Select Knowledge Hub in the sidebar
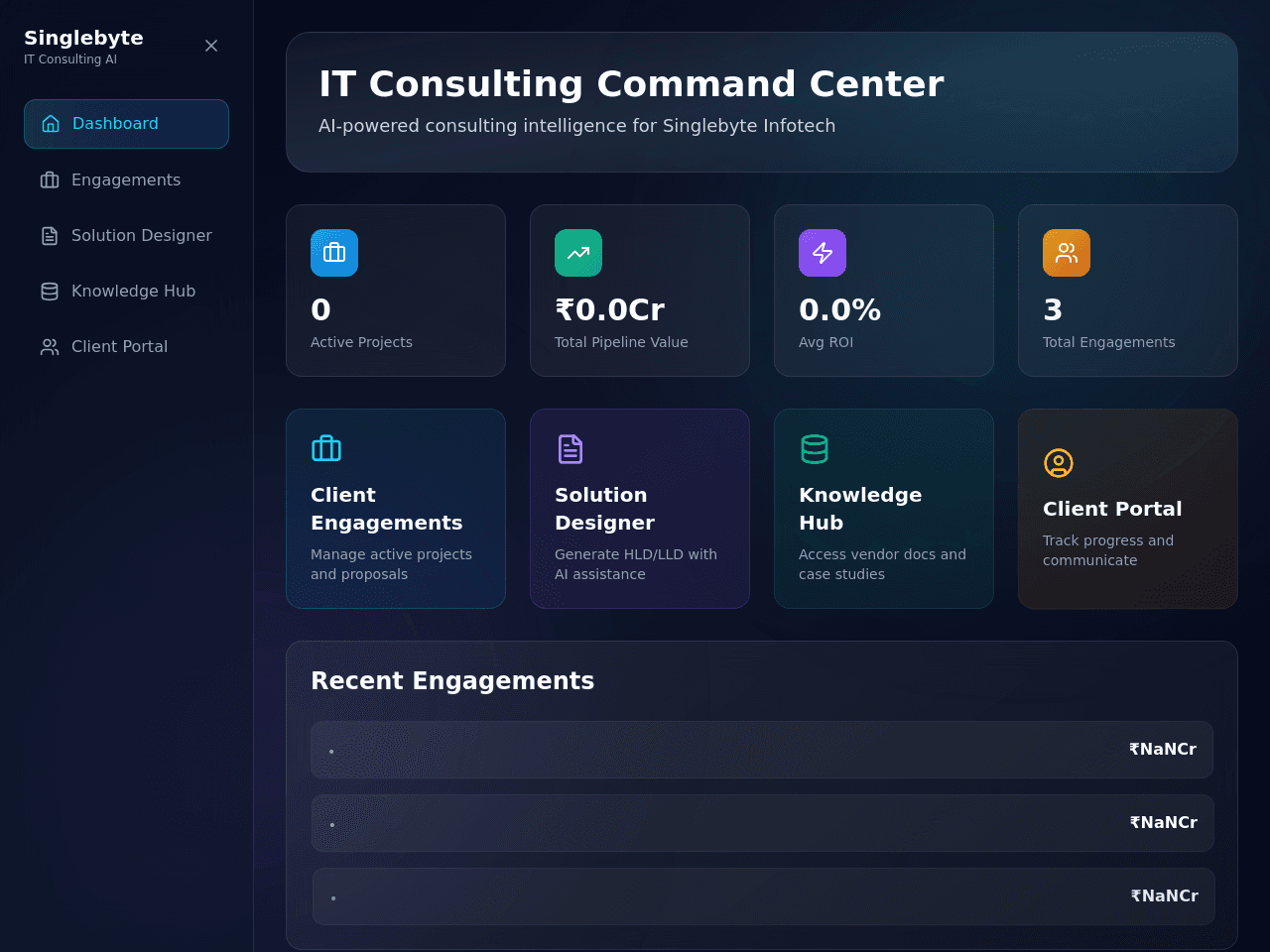Image resolution: width=1270 pixels, height=952 pixels. pyautogui.click(x=126, y=291)
